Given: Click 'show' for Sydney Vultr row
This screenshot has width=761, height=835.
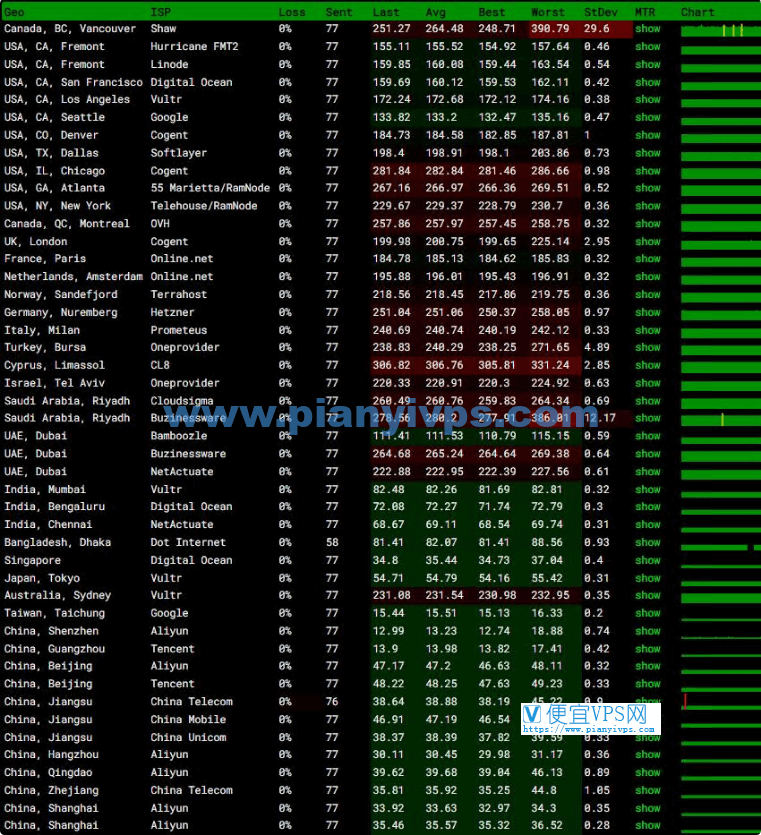Looking at the screenshot, I should 648,595.
